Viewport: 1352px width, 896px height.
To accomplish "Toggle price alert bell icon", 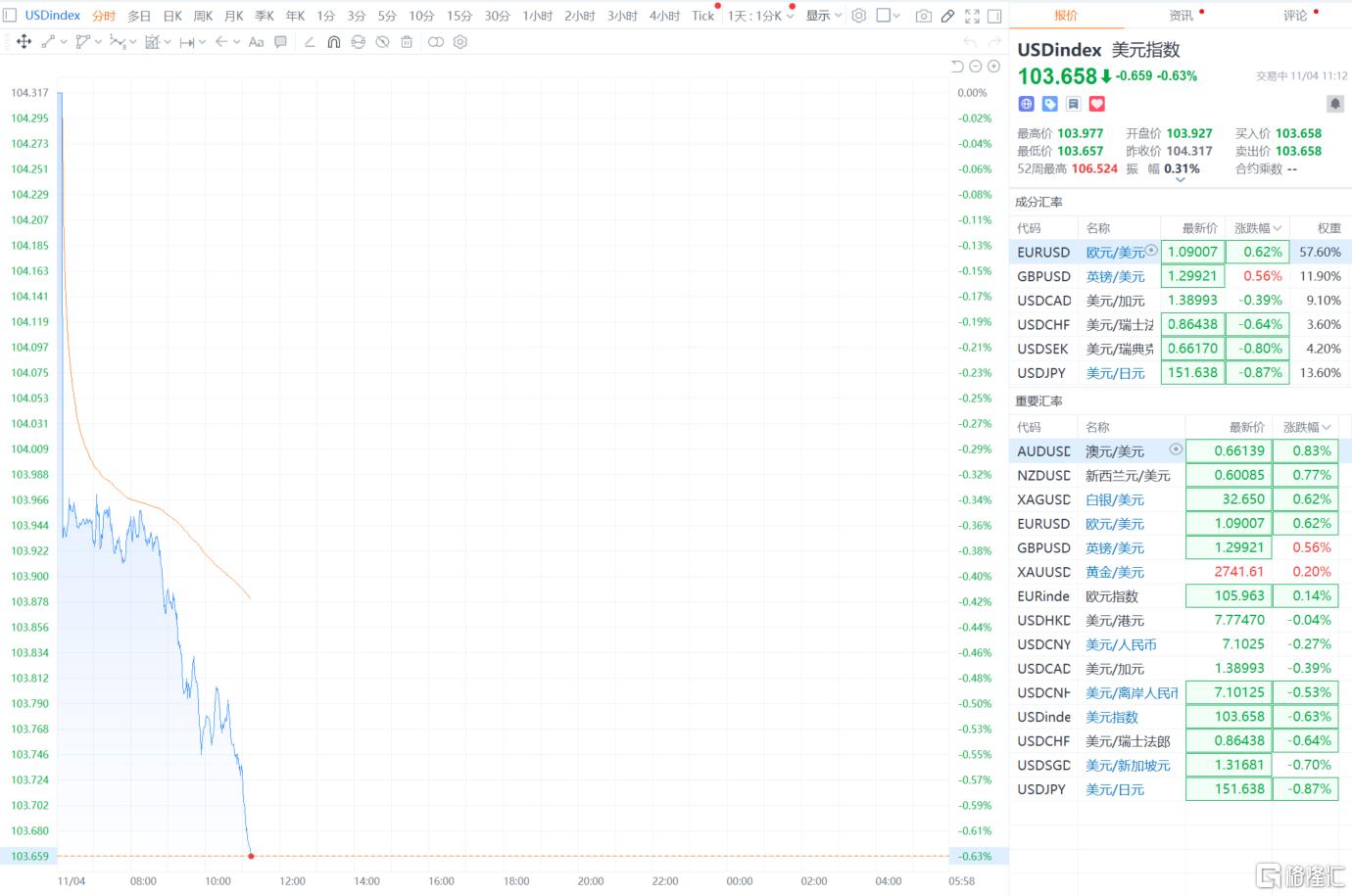I will [1334, 104].
